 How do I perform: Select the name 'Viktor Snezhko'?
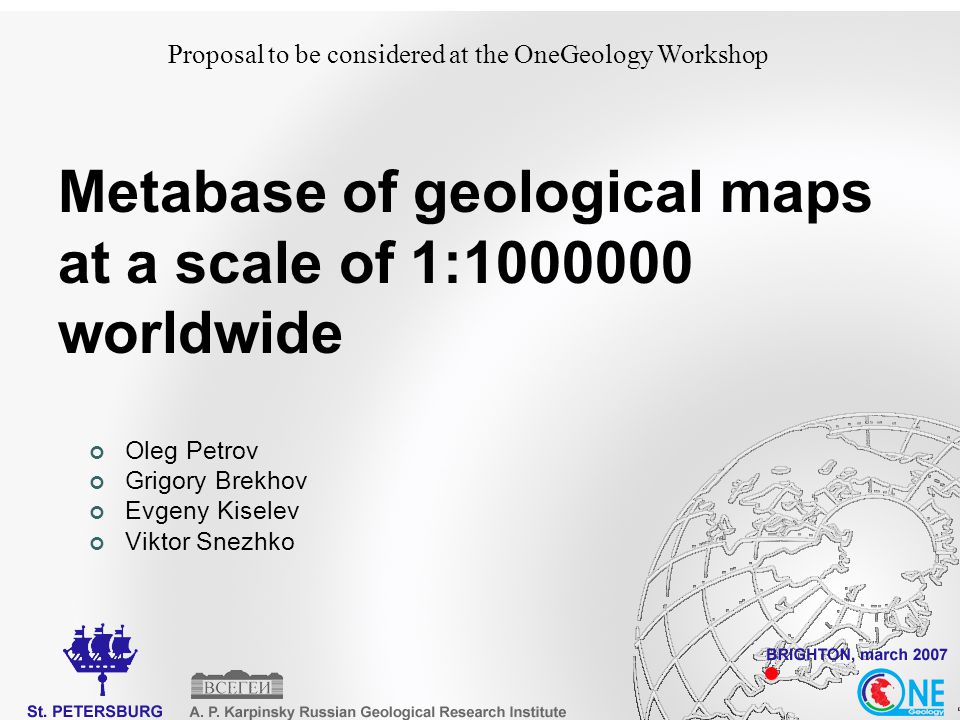(210, 541)
